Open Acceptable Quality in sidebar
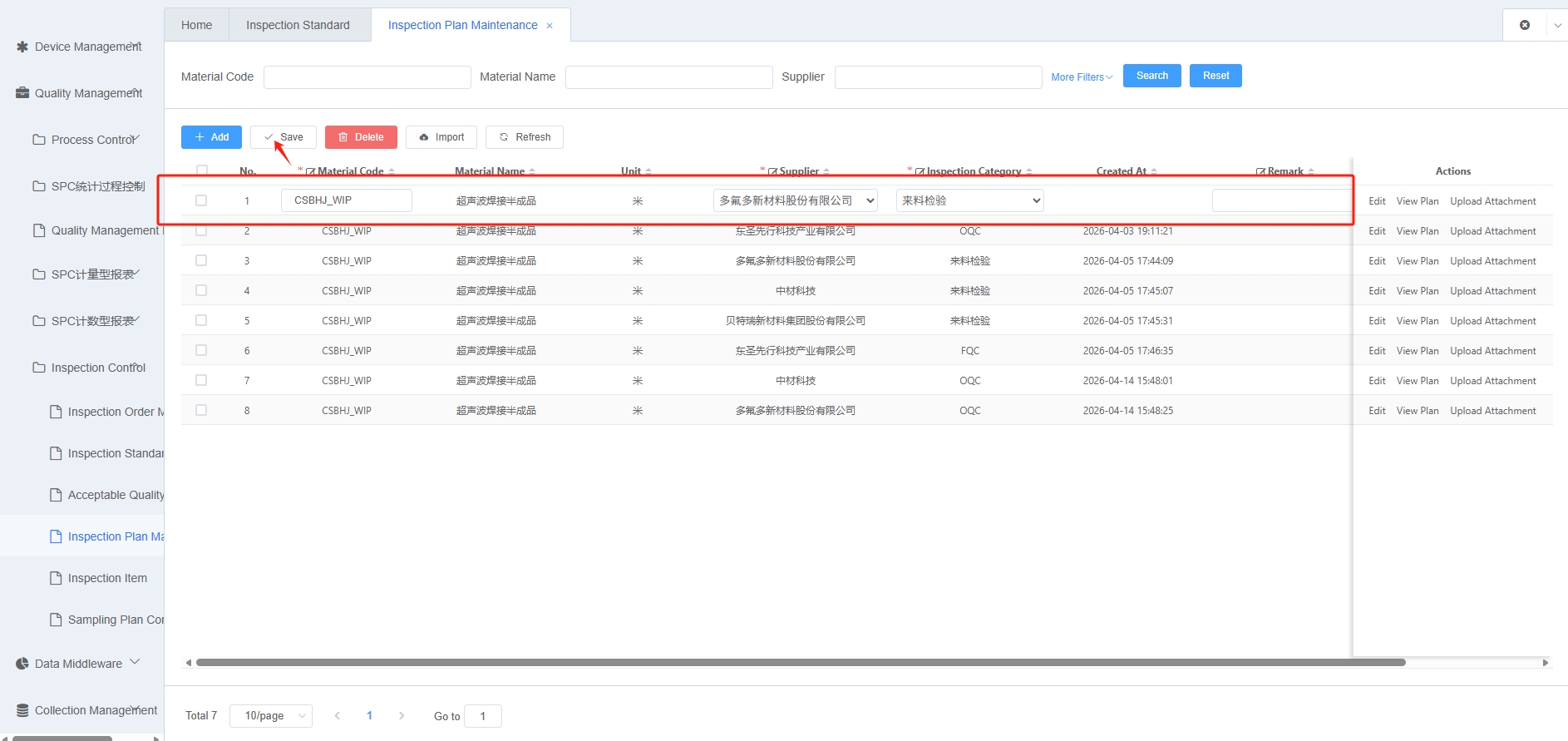This screenshot has height=741, width=1568. [x=116, y=495]
